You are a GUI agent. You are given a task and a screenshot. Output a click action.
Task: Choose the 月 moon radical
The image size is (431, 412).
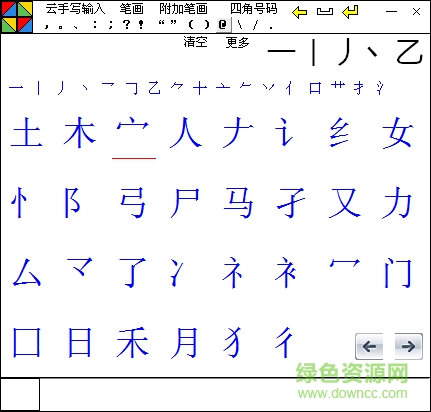(184, 342)
